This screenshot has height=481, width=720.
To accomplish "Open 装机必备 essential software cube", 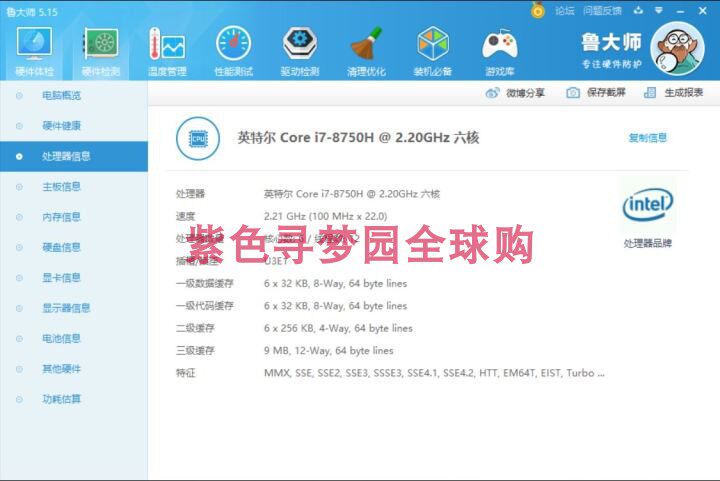I will pos(433,51).
